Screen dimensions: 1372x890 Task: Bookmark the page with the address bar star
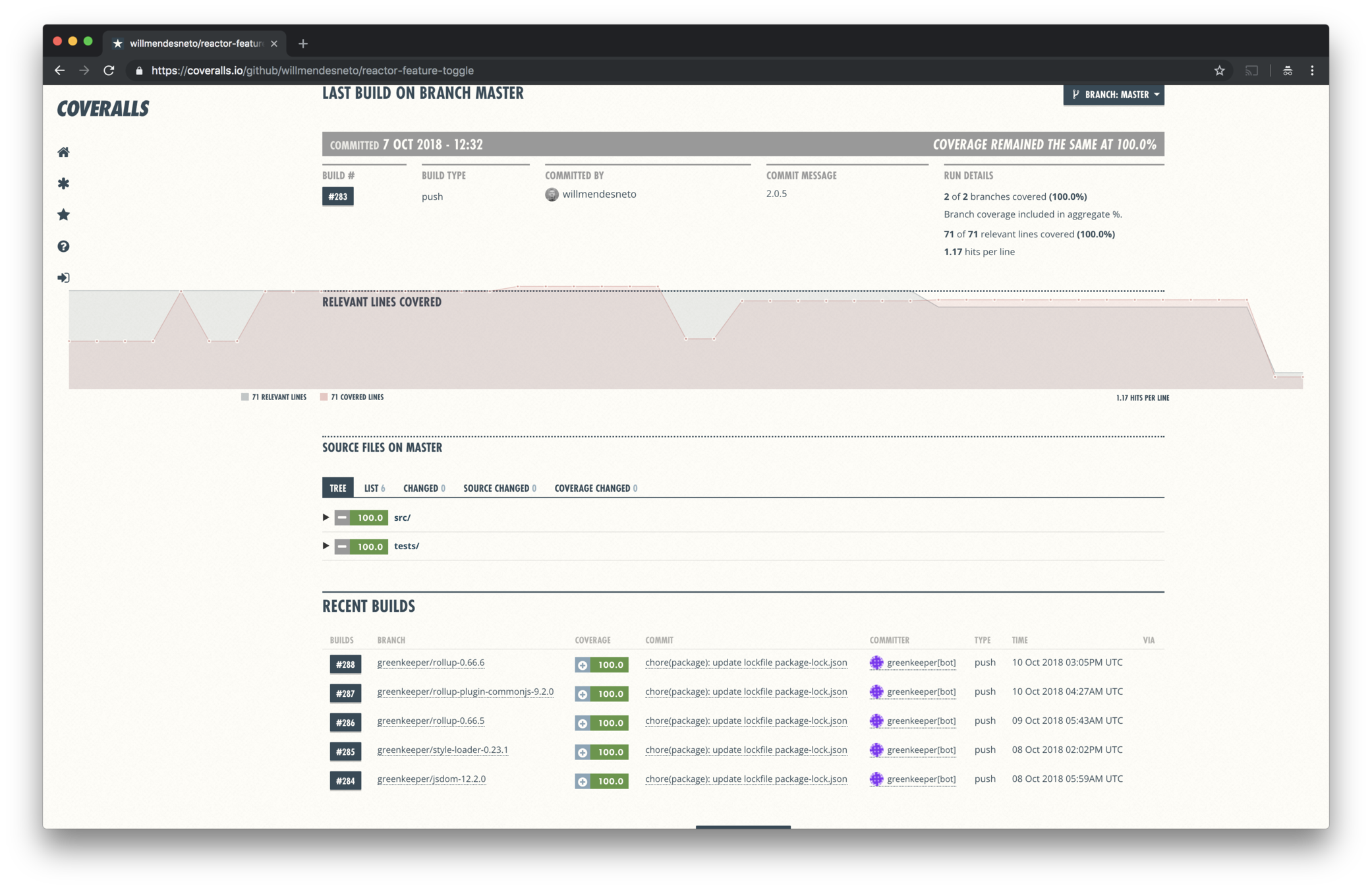pos(1219,71)
